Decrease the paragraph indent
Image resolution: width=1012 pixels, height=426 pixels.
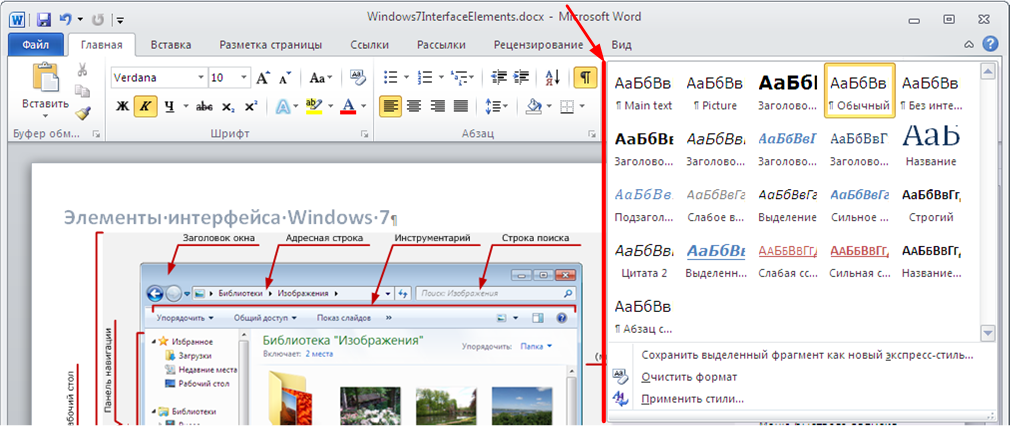click(499, 78)
